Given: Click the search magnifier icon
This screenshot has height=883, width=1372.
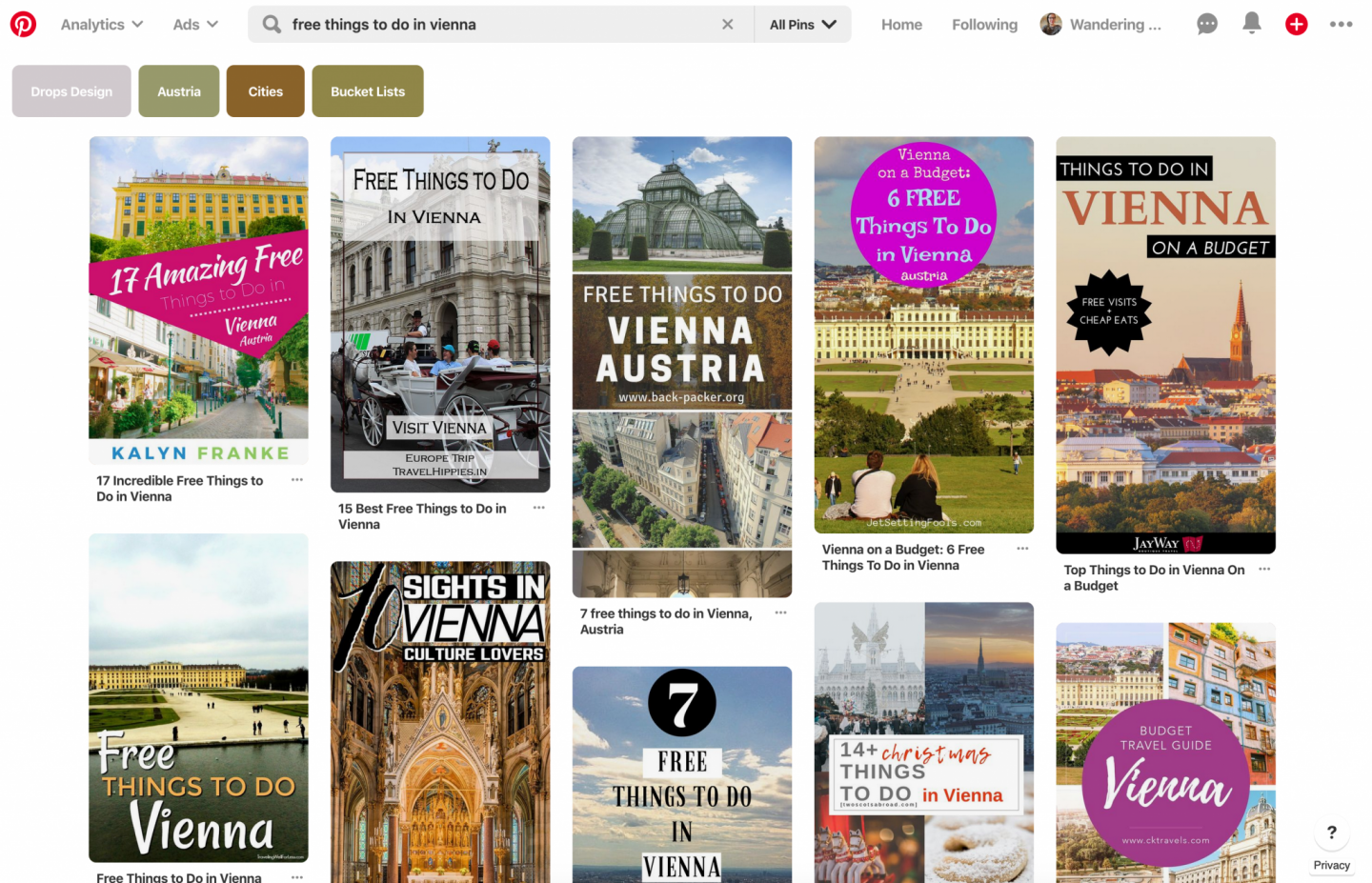Looking at the screenshot, I should [272, 25].
